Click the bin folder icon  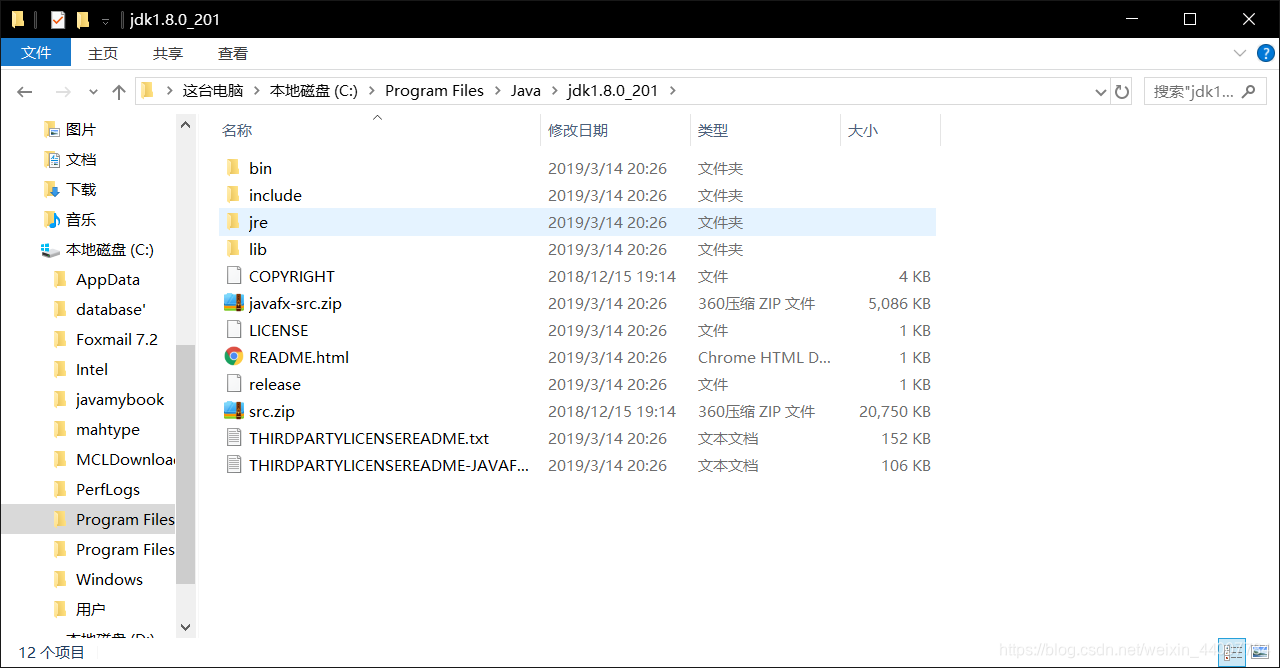[233, 167]
